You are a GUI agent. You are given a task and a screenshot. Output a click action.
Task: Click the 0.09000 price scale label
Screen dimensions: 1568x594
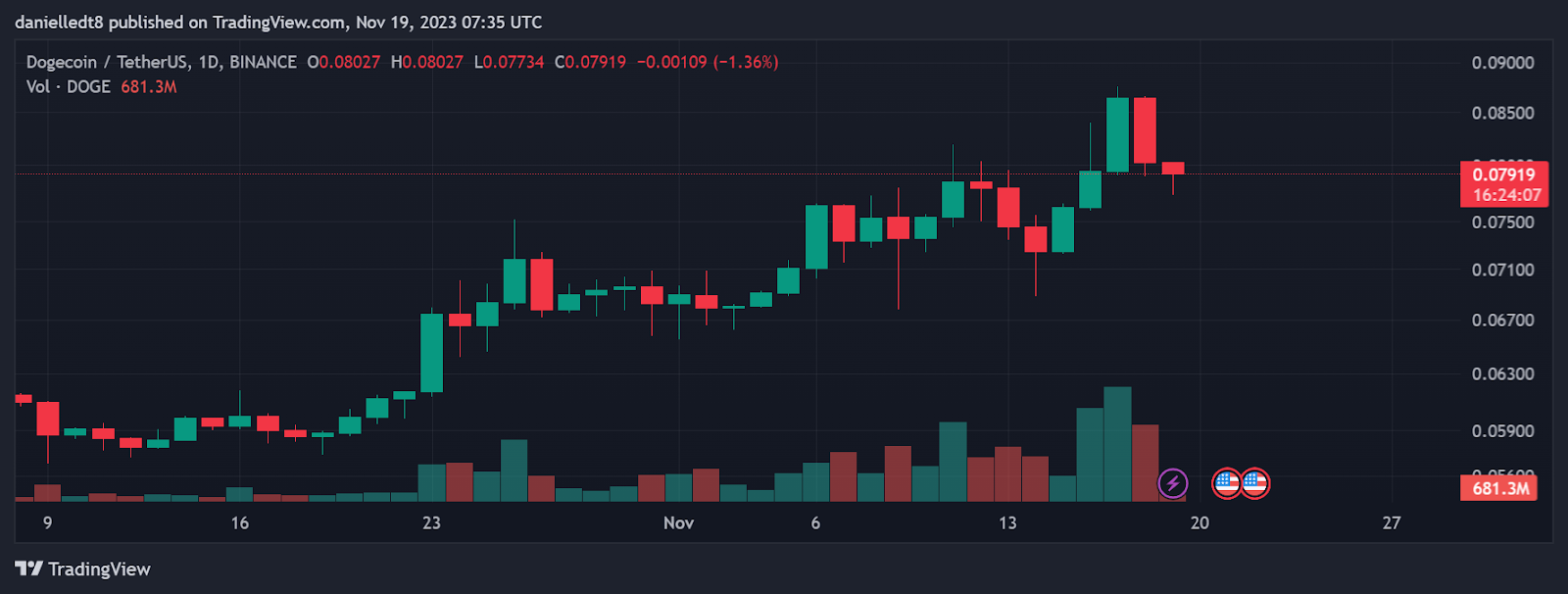(1502, 63)
